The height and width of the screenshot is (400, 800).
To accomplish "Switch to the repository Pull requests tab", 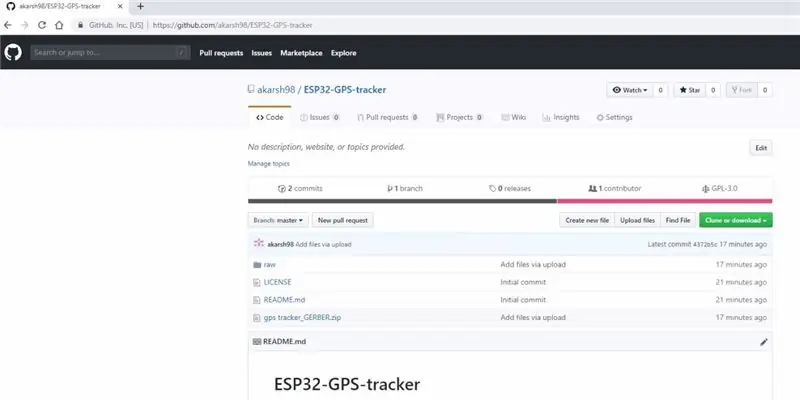I will pos(387,117).
